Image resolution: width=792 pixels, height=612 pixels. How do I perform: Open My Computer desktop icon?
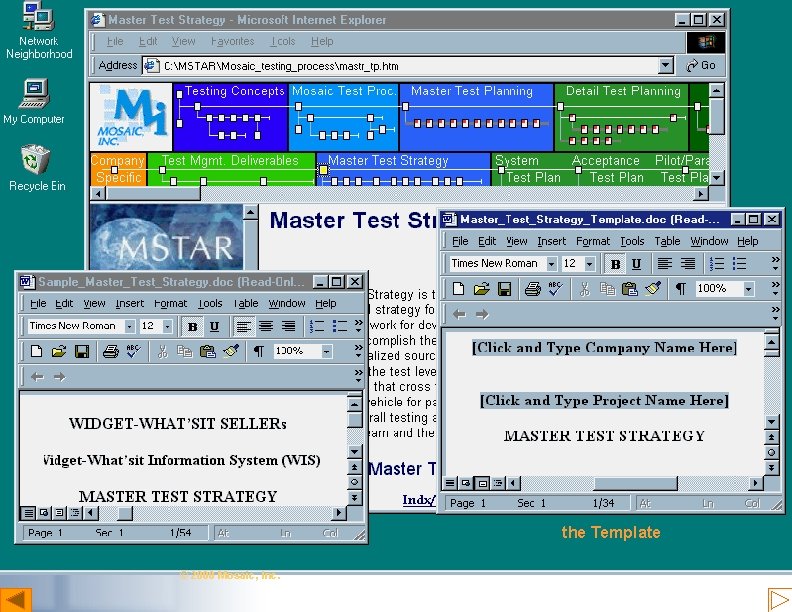coord(34,101)
